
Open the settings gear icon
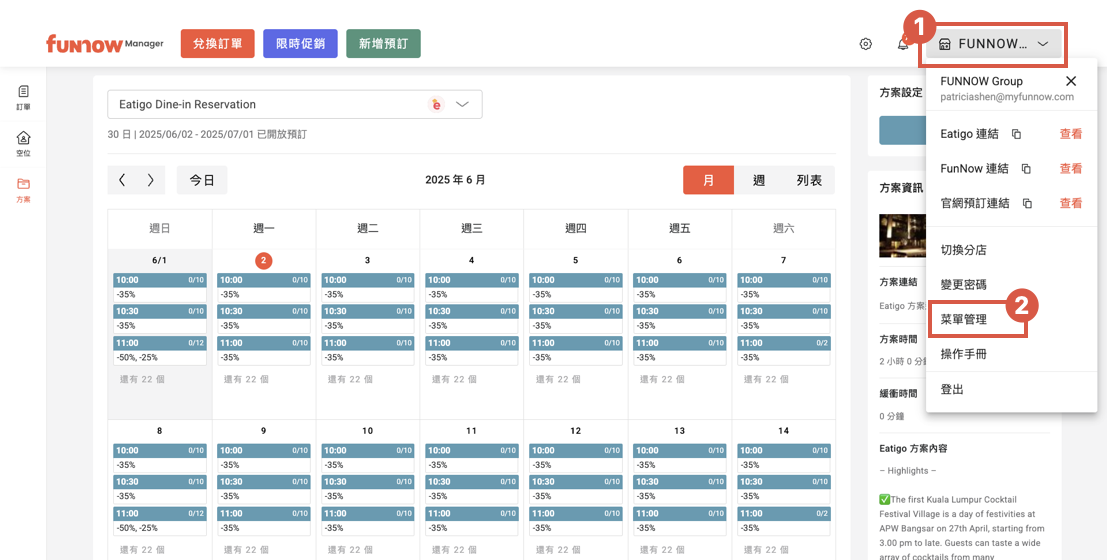coord(866,44)
